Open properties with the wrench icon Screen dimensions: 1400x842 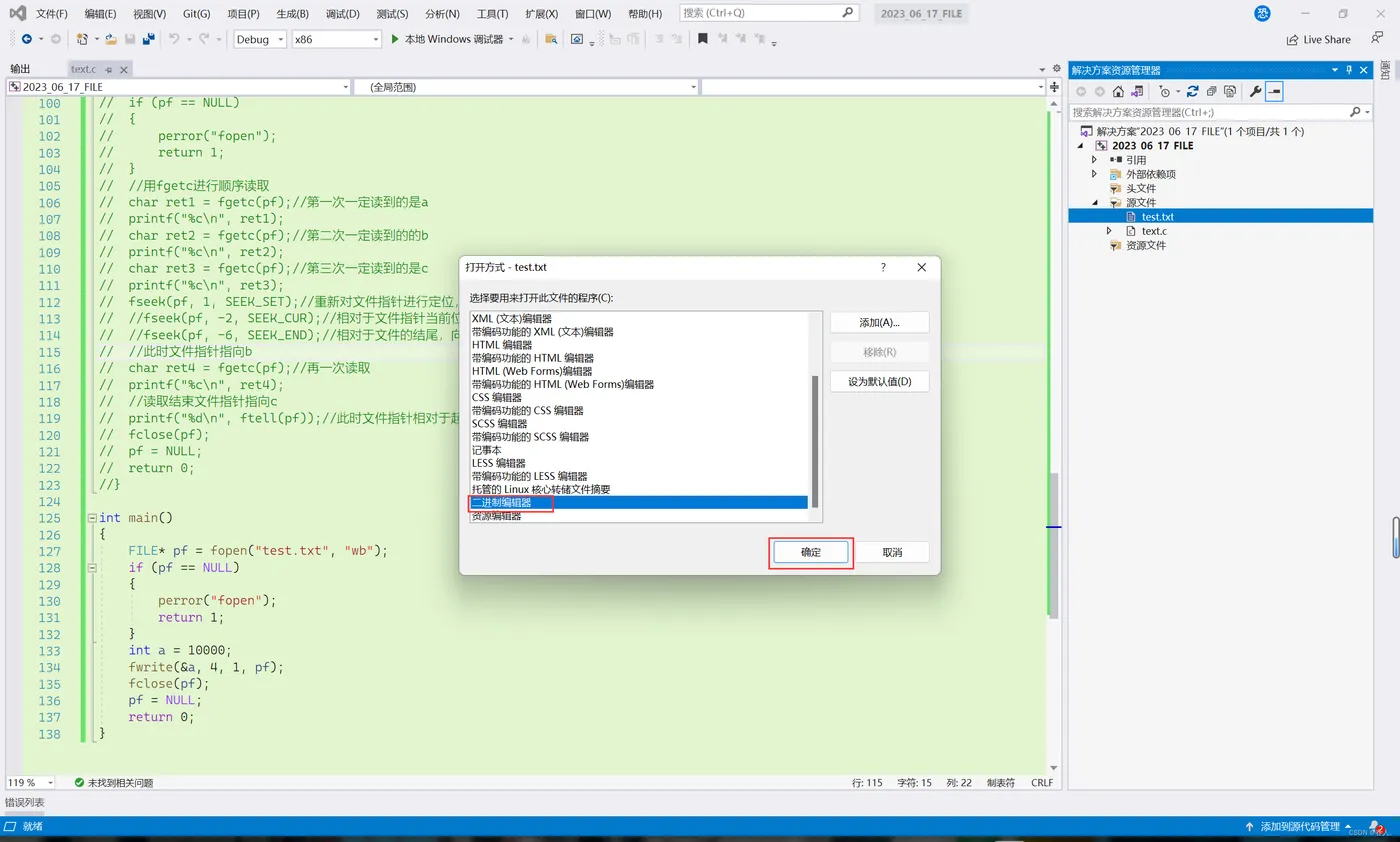coord(1256,91)
